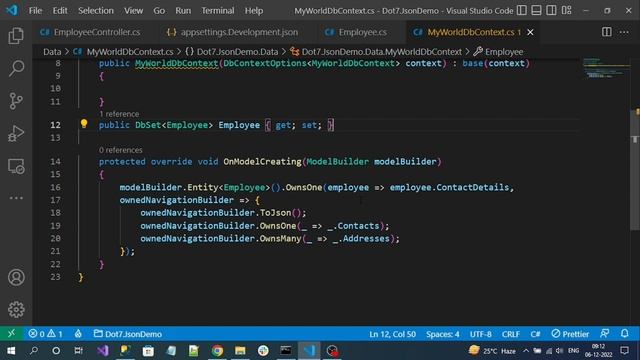Open the Terminal menu

[x=218, y=11]
